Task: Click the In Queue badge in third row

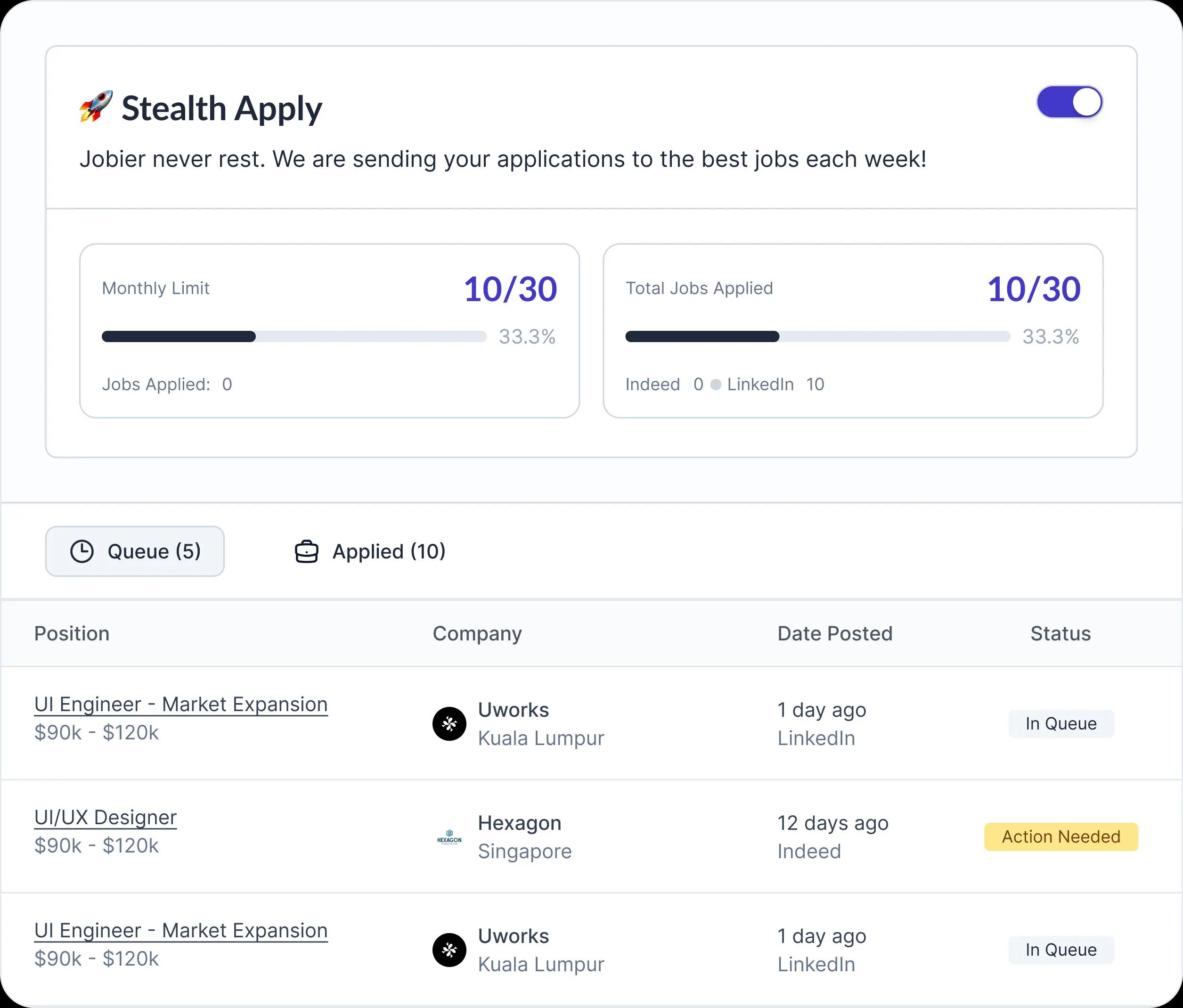Action: pos(1061,950)
